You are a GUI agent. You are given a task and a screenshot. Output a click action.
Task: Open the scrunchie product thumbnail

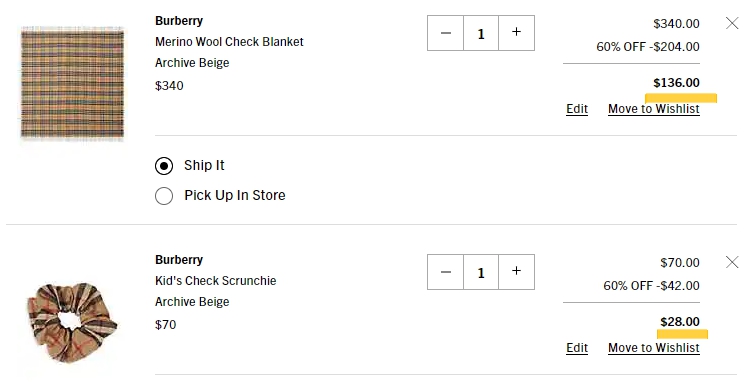coord(71,322)
